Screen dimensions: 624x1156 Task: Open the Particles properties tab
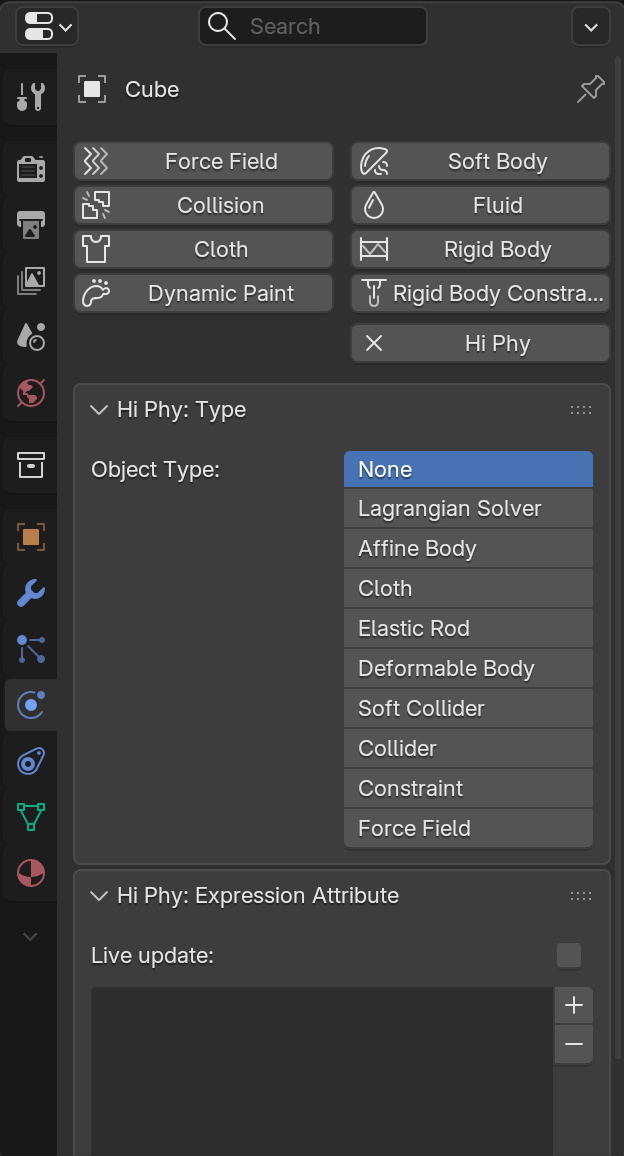coord(30,649)
